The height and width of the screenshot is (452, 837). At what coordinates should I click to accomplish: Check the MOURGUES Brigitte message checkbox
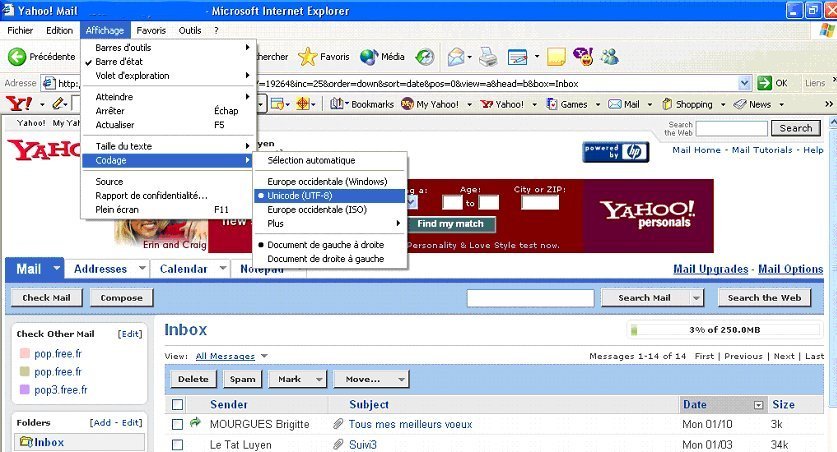tap(178, 424)
